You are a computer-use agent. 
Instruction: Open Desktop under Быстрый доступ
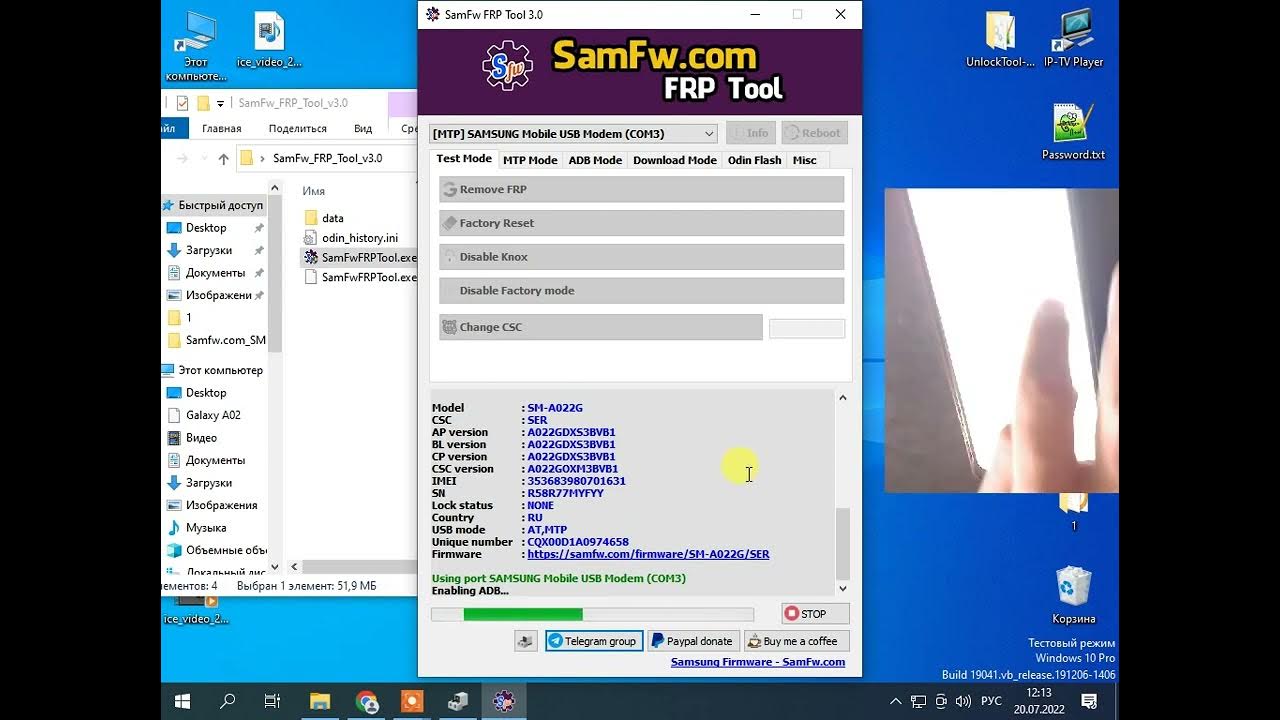[x=206, y=228]
